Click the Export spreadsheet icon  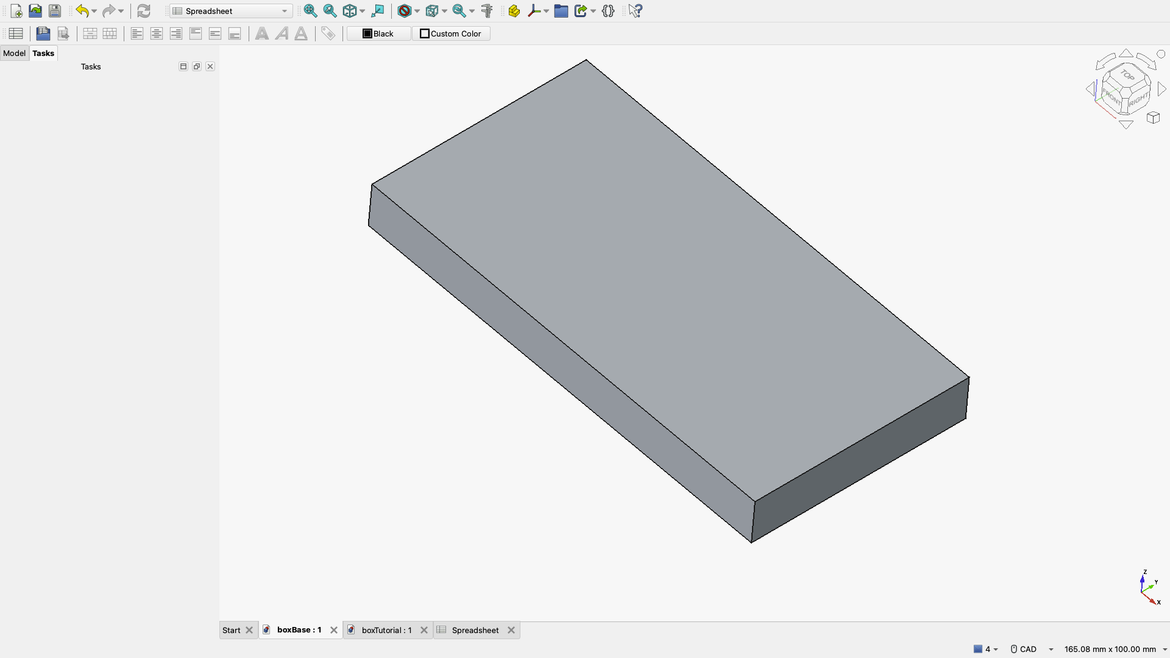click(x=63, y=33)
